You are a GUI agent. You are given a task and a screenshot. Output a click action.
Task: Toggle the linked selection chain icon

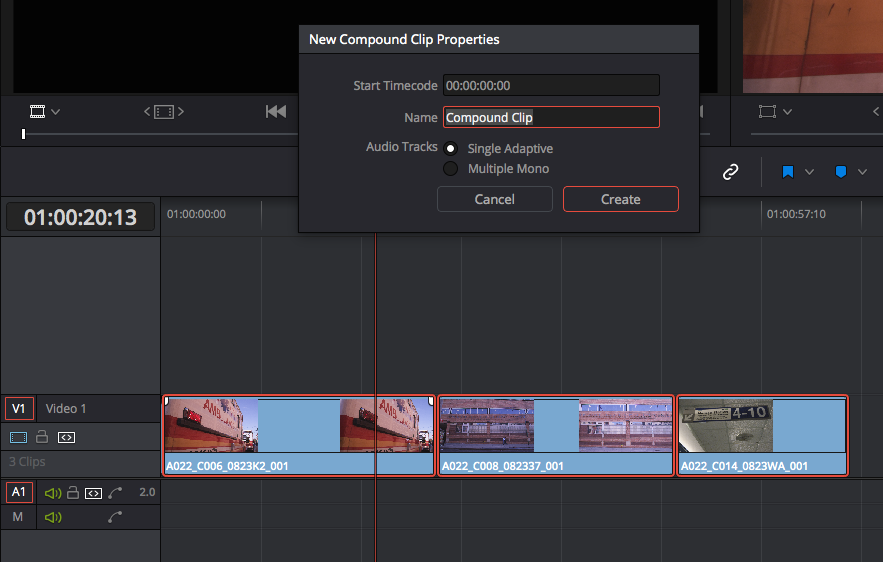coord(730,172)
